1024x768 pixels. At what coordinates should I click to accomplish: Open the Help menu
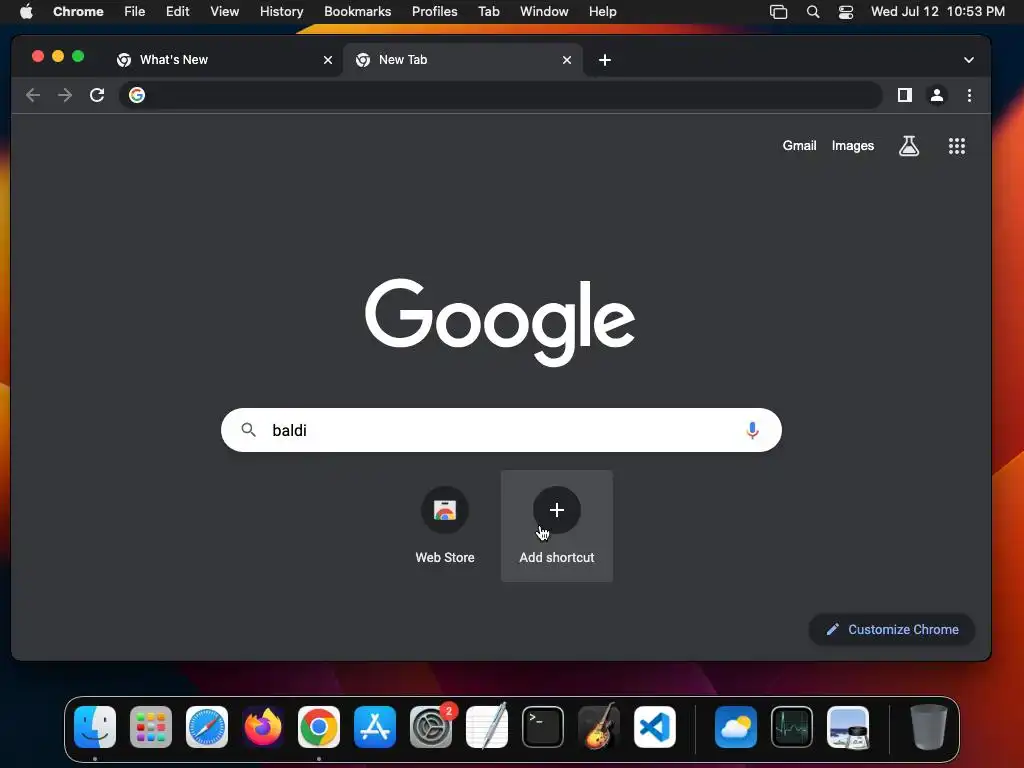pos(602,12)
